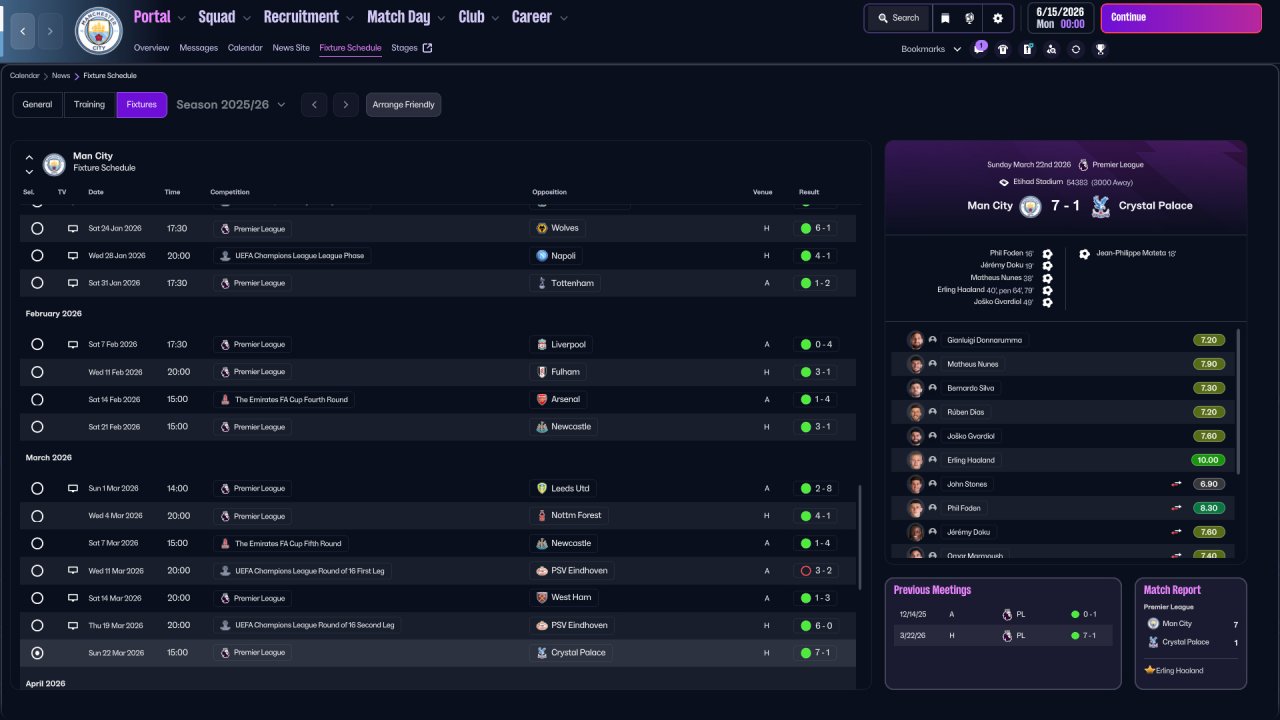1280x720 pixels.
Task: Open the News Site tab
Action: pos(291,48)
